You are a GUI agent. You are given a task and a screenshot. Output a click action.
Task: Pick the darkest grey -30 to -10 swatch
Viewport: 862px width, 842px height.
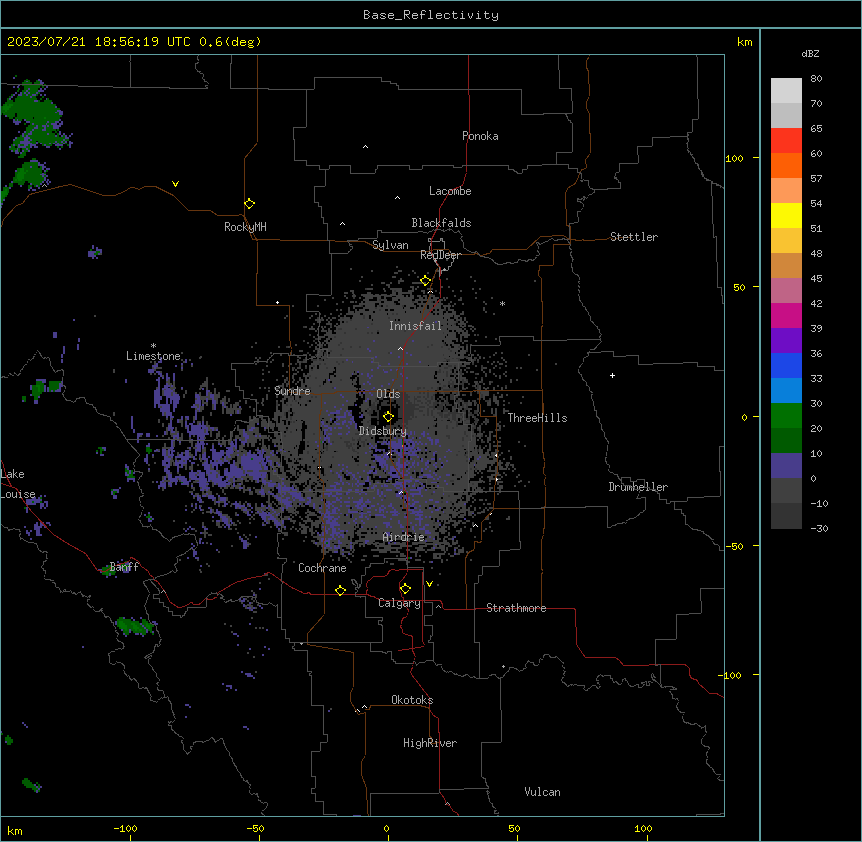click(786, 516)
